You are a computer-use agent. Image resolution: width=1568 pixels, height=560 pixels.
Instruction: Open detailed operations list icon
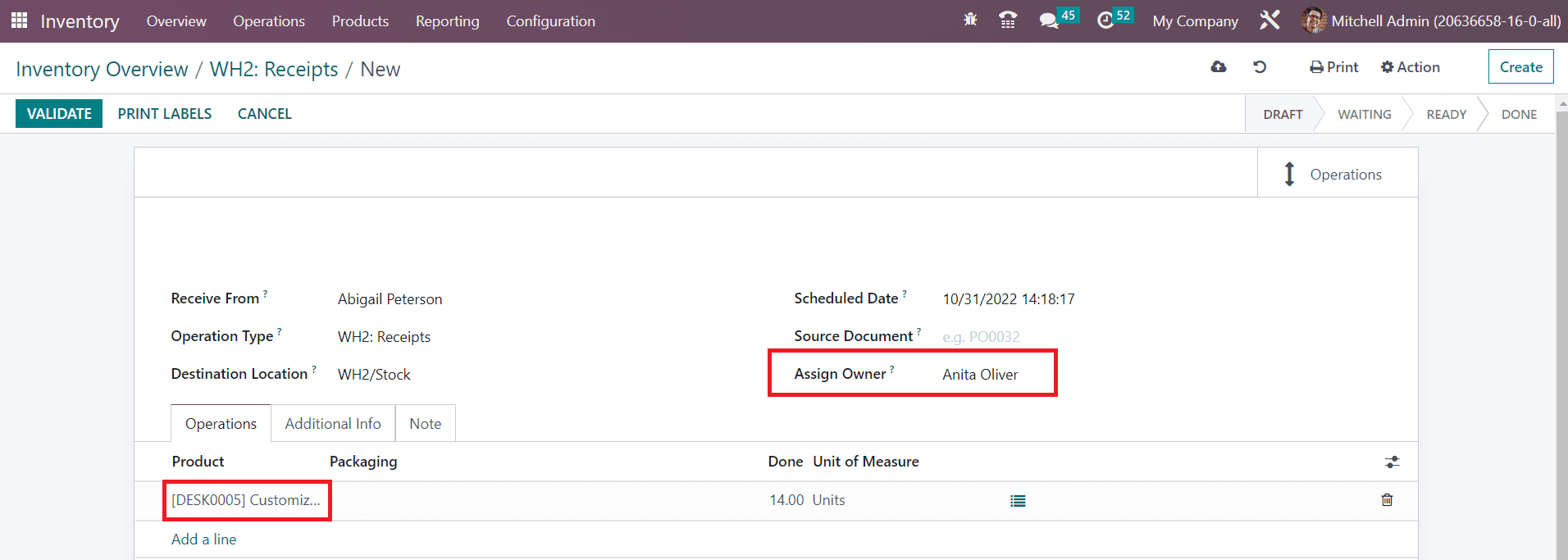[1018, 501]
